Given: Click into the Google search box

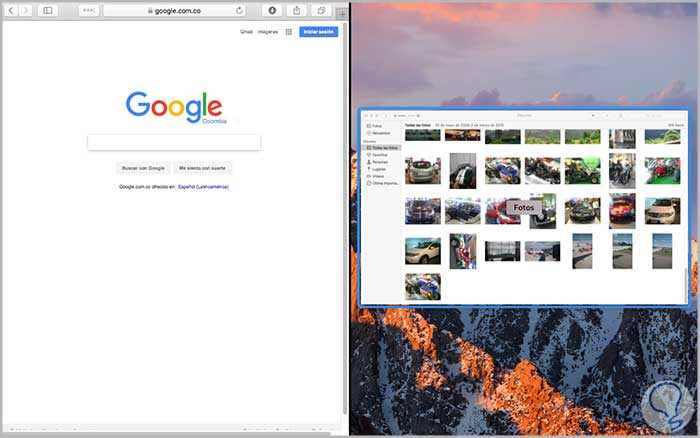Looking at the screenshot, I should [x=174, y=142].
